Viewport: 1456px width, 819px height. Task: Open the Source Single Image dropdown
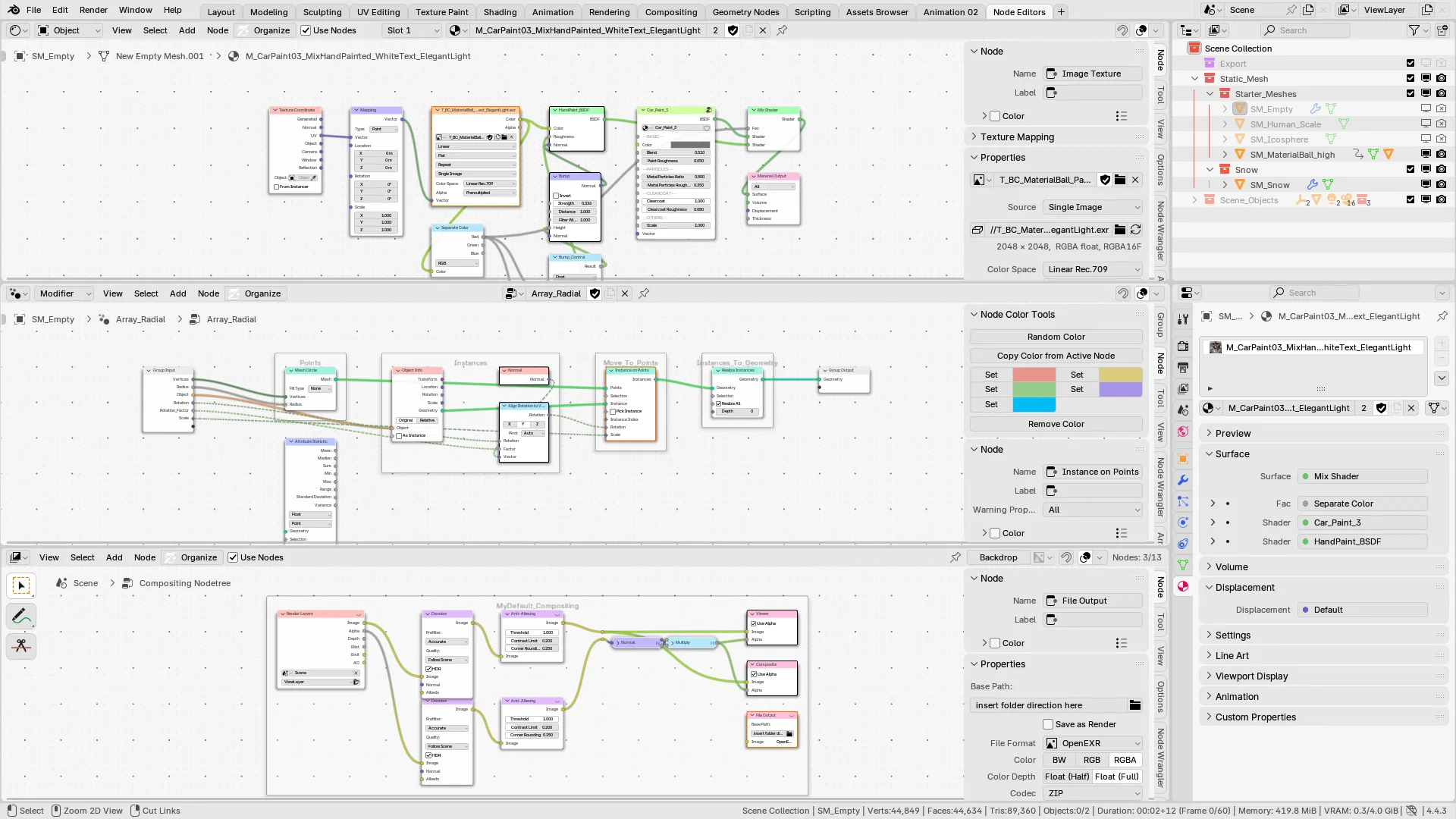pyautogui.click(x=1093, y=207)
